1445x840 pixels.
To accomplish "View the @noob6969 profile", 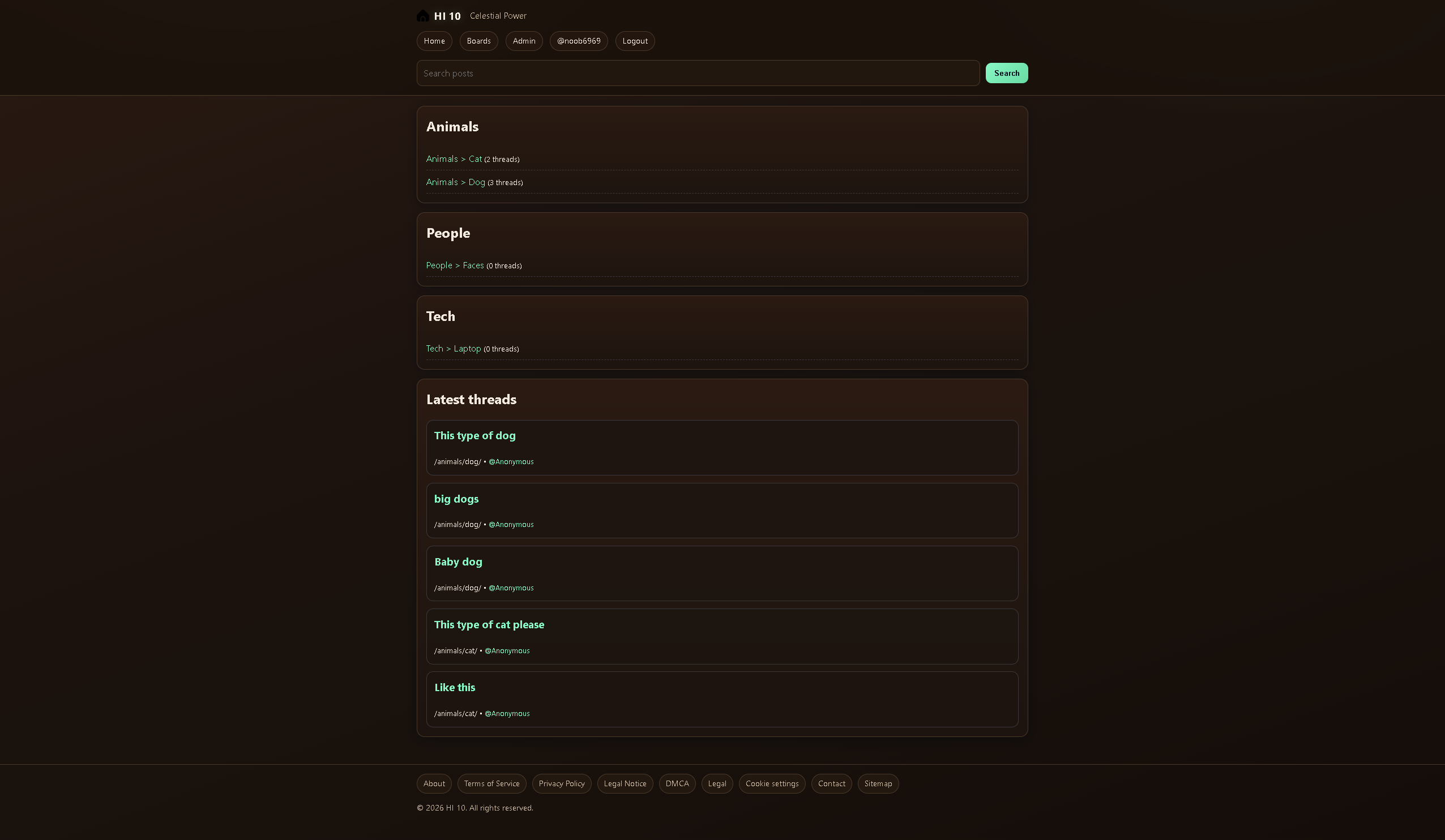I will pyautogui.click(x=579, y=41).
